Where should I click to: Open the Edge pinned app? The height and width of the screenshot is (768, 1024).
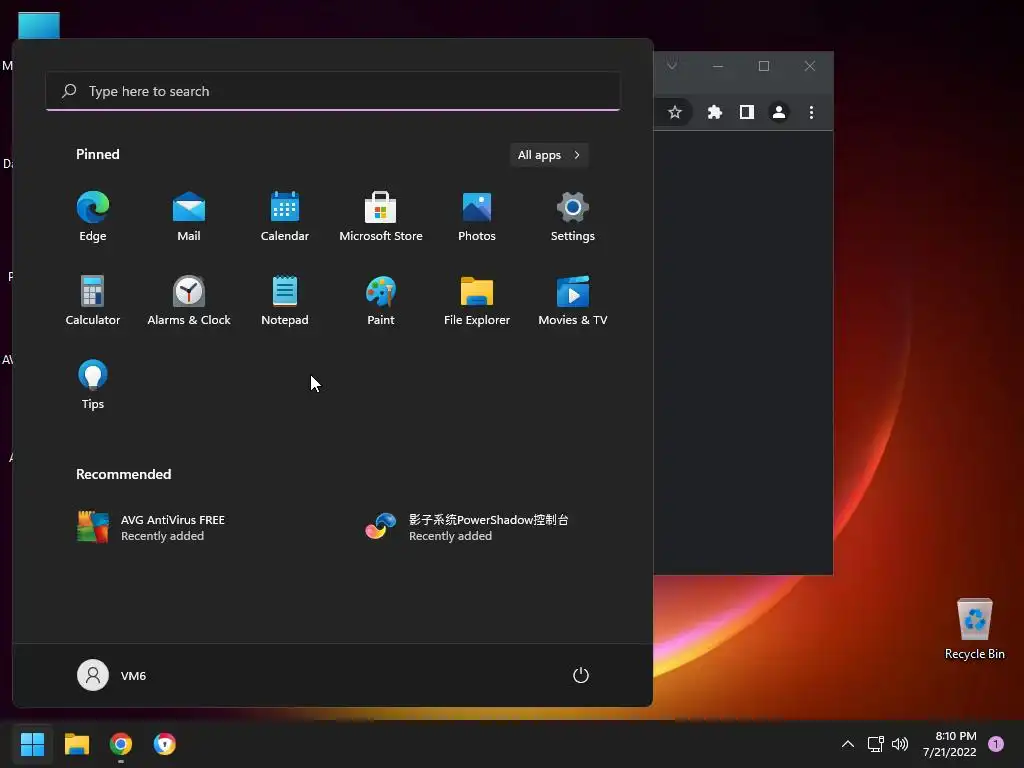(93, 217)
